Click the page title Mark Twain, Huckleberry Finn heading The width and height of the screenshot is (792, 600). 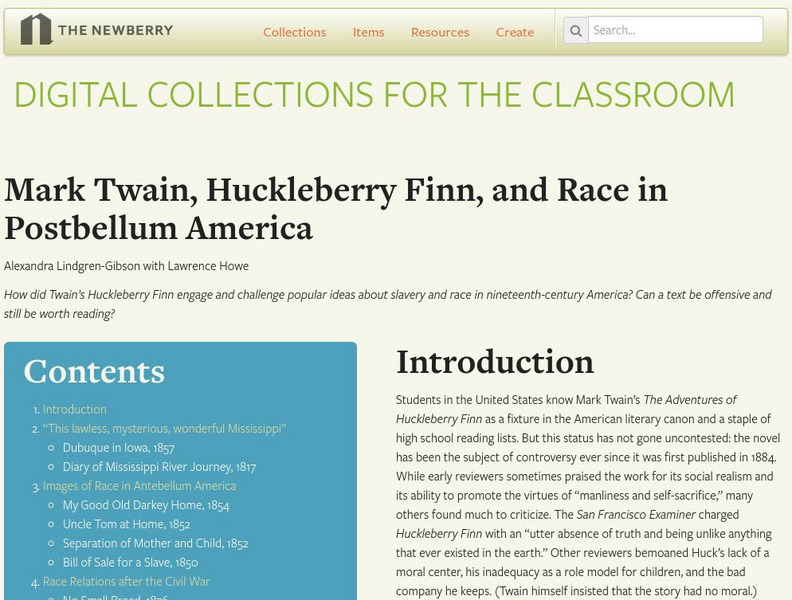pyautogui.click(x=336, y=209)
